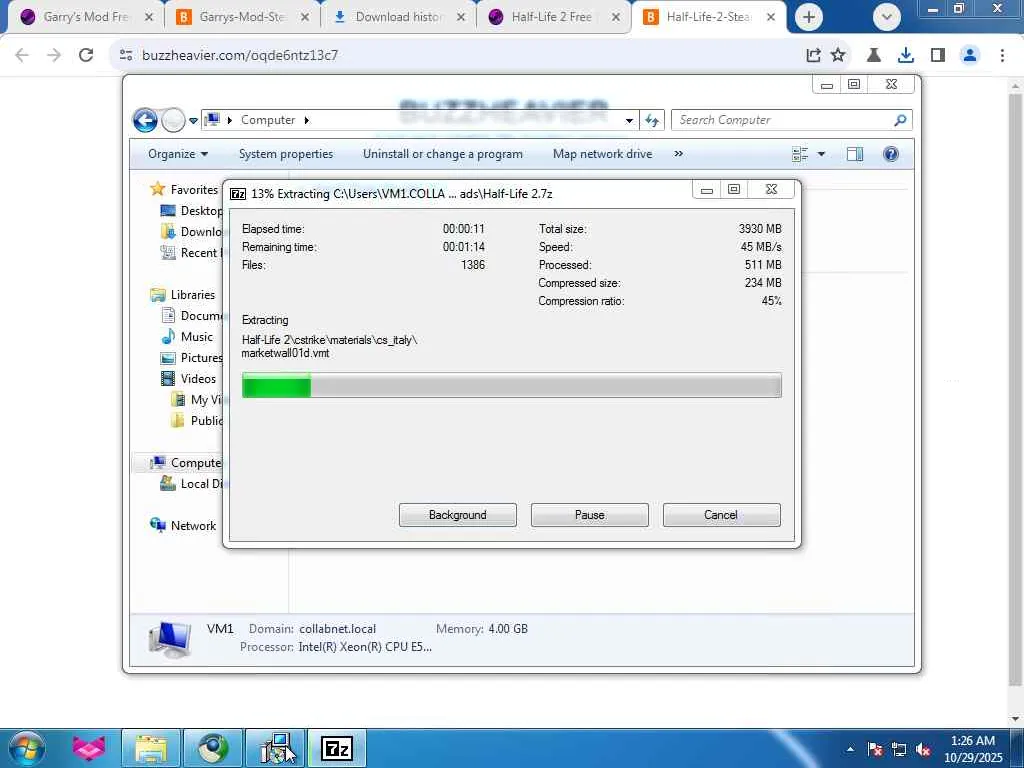Select Computer in navigation pane
Viewport: 1024px width, 768px height.
click(185, 462)
